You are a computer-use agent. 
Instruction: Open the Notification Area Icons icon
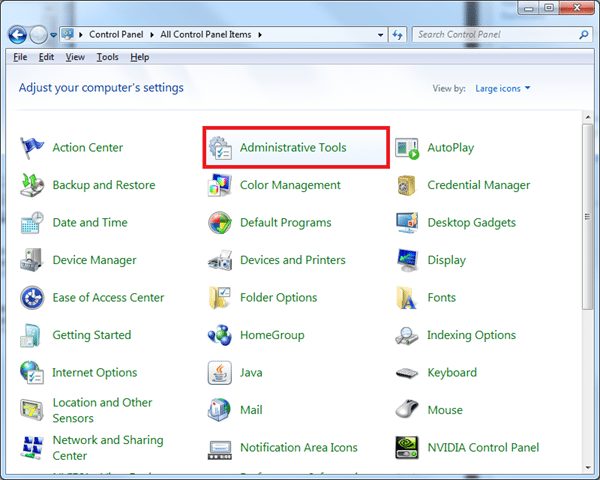coord(220,450)
